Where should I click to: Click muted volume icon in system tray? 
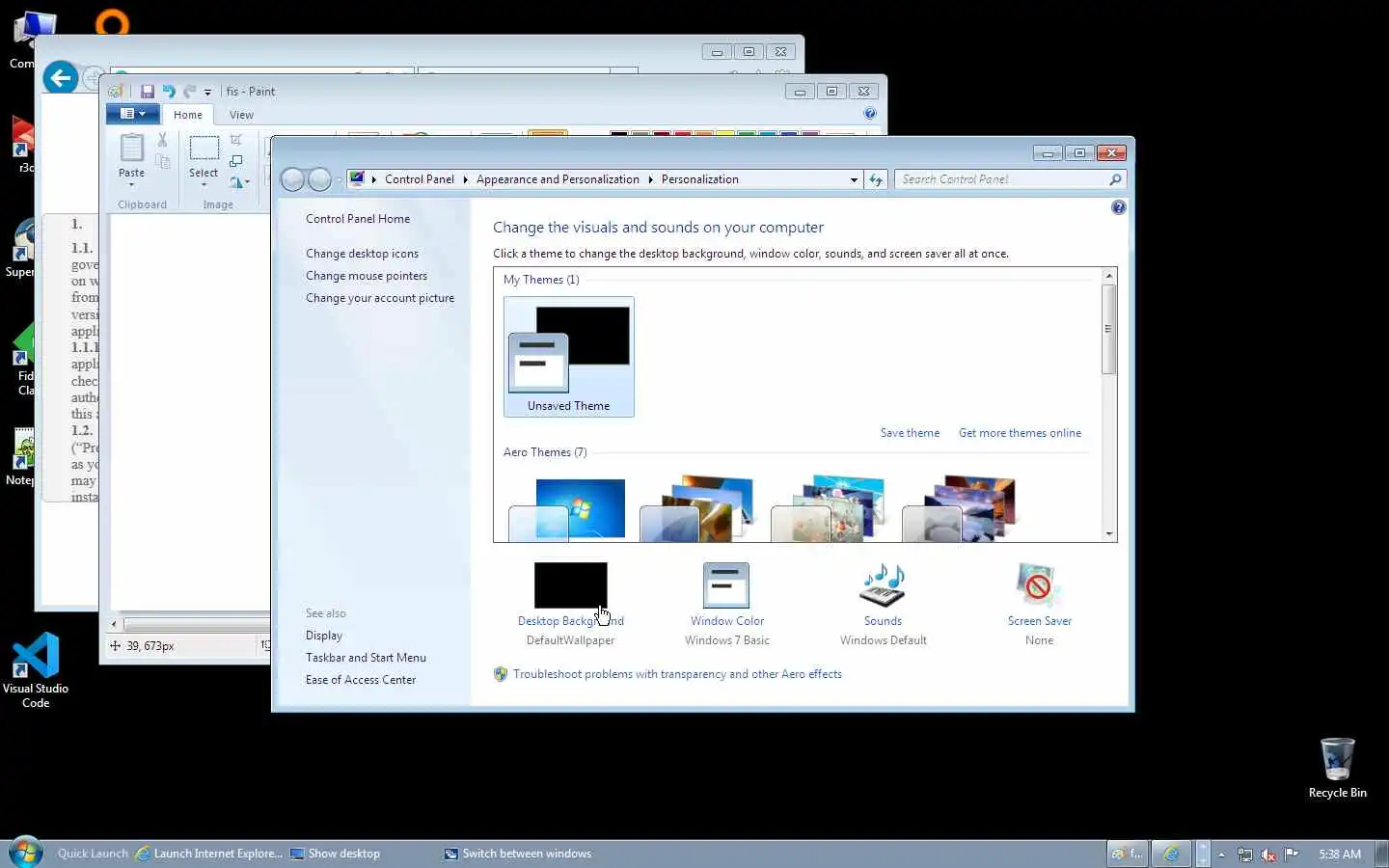1268,854
